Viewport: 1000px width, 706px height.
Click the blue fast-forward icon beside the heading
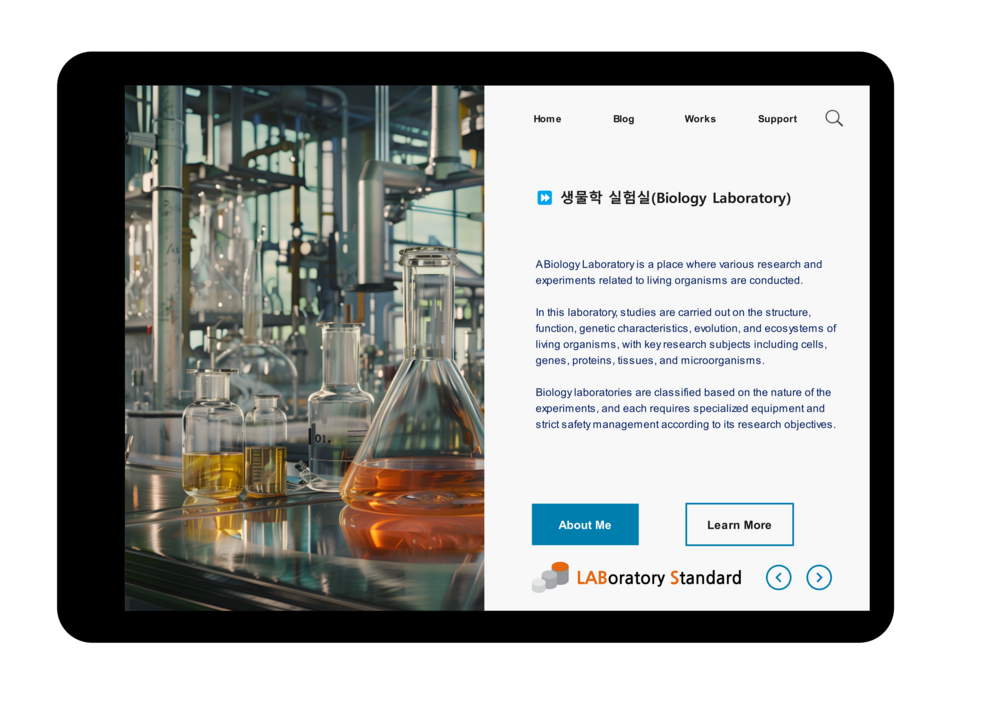coord(544,198)
